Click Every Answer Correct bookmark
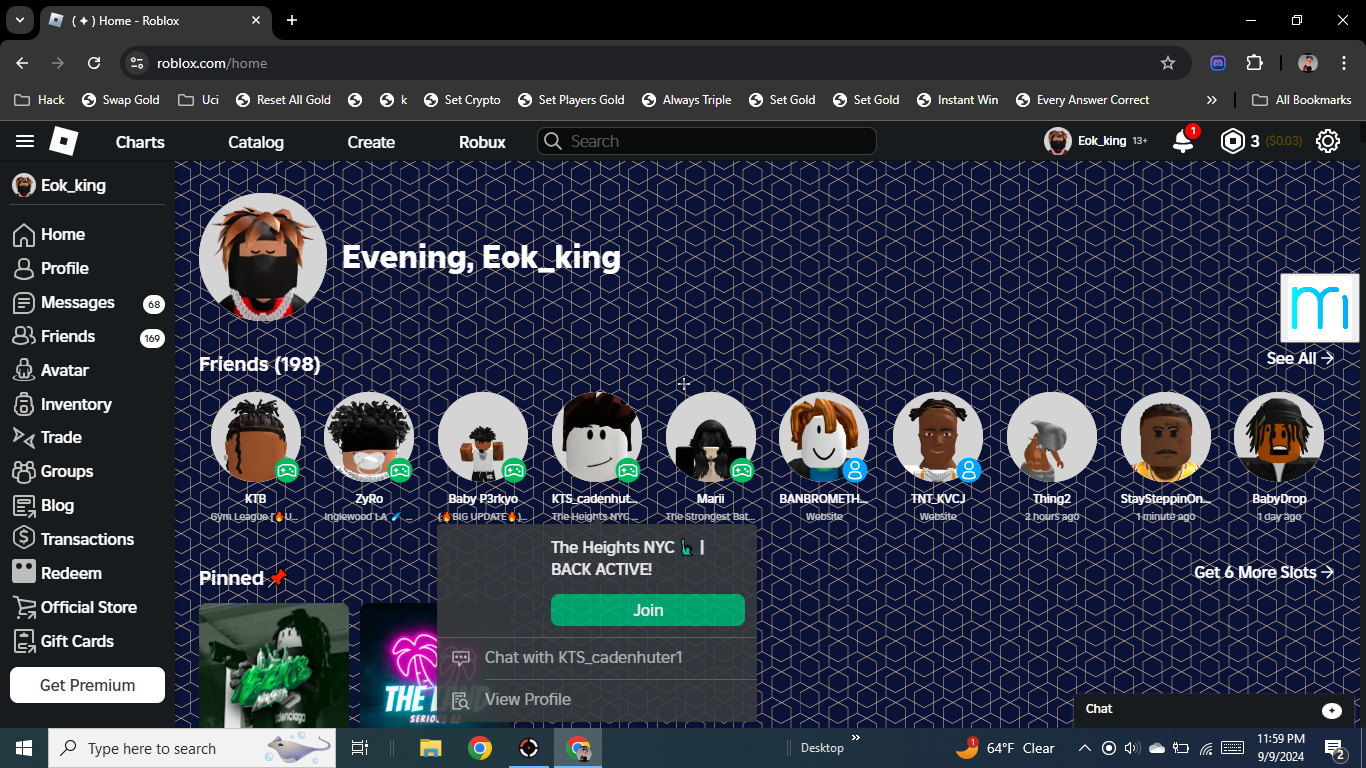The image size is (1366, 768). [x=1082, y=100]
